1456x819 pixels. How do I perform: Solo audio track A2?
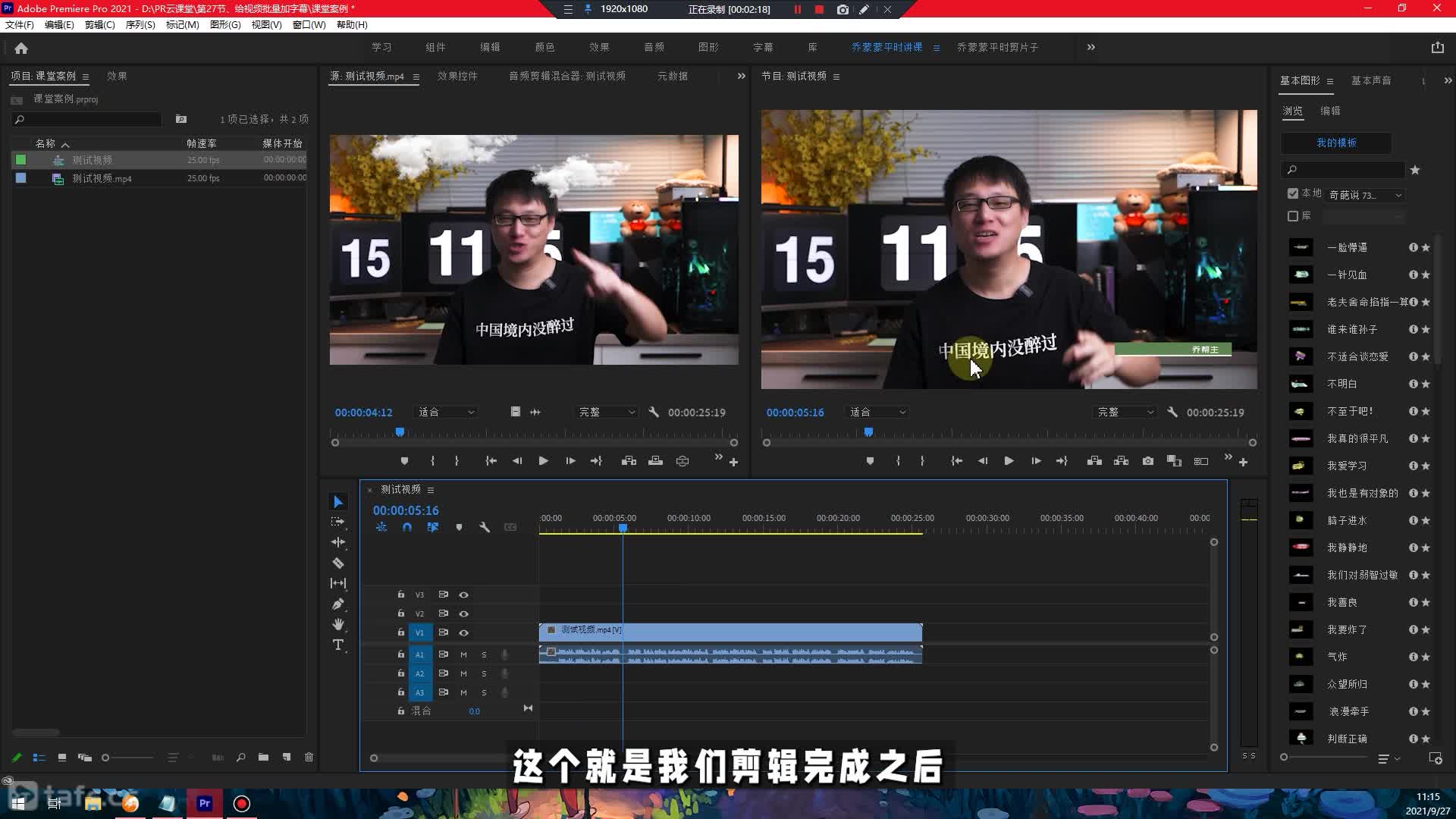click(484, 673)
